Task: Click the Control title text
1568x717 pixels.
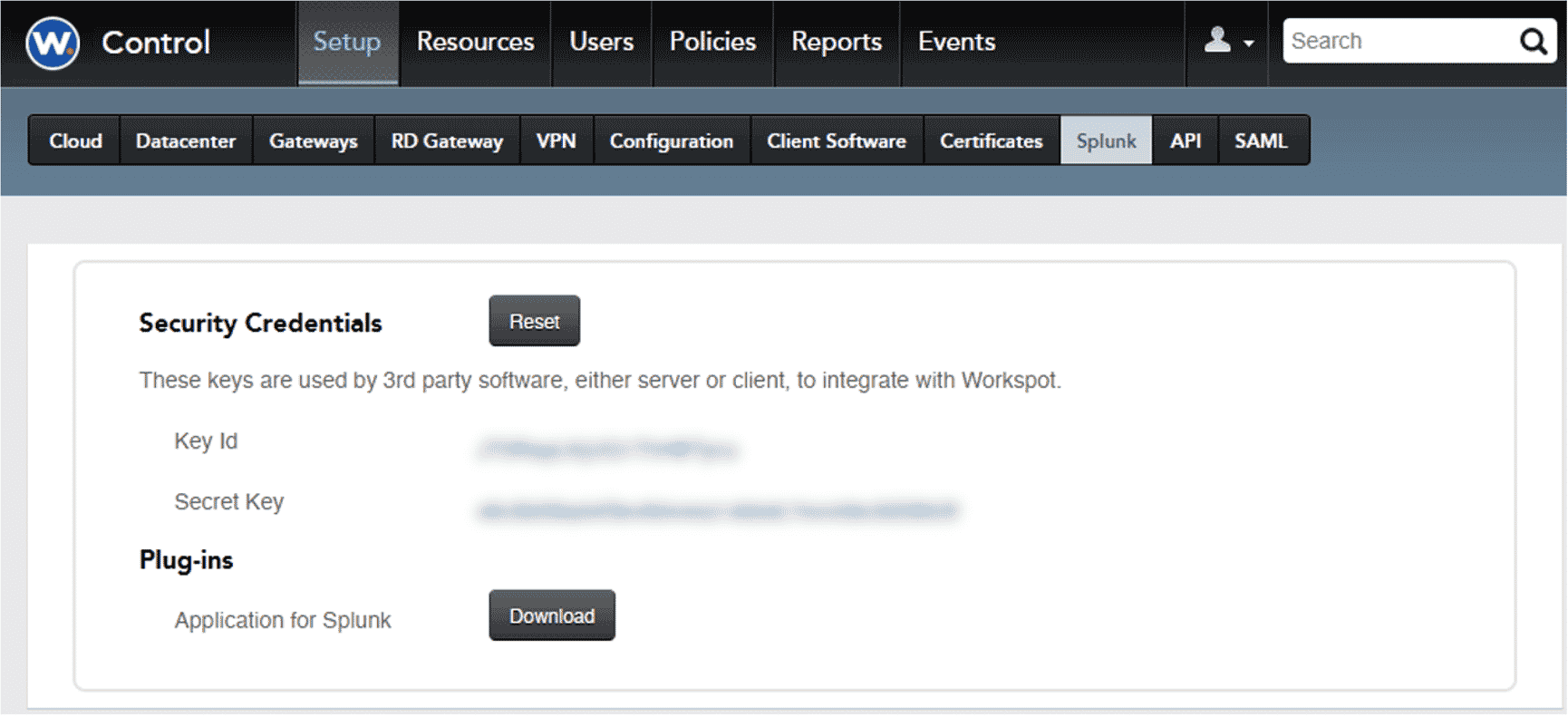Action: coord(156,43)
